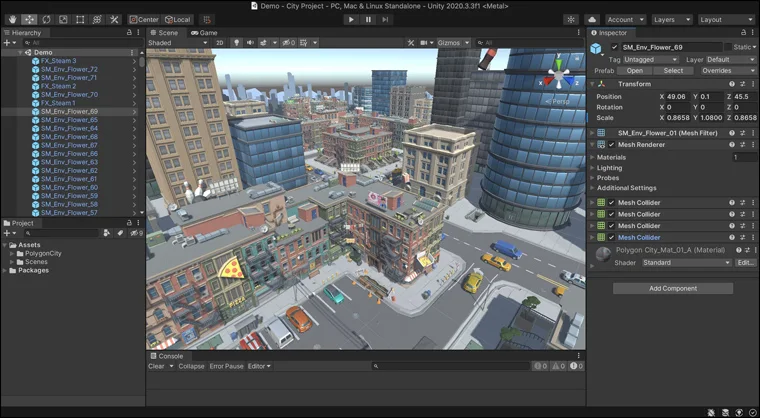This screenshot has height=418, width=760.
Task: Start Play mode
Action: [351, 19]
